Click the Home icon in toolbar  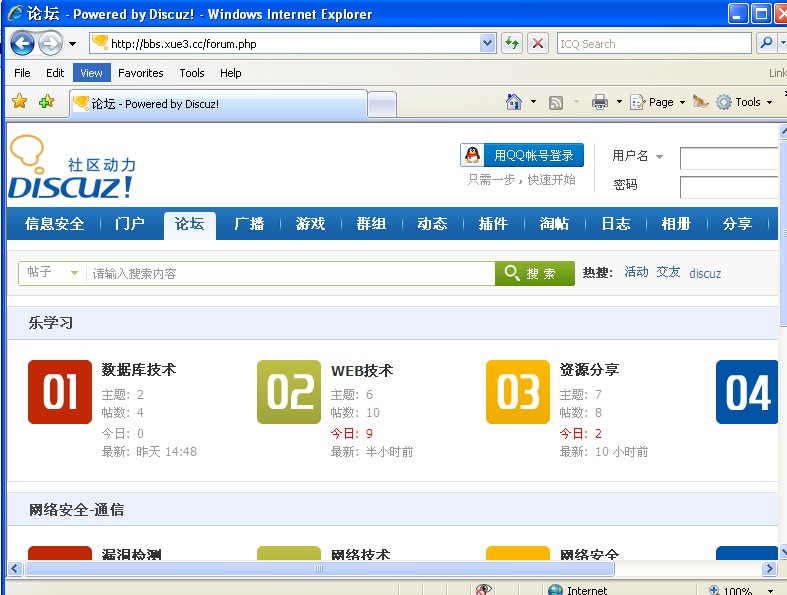(x=514, y=102)
